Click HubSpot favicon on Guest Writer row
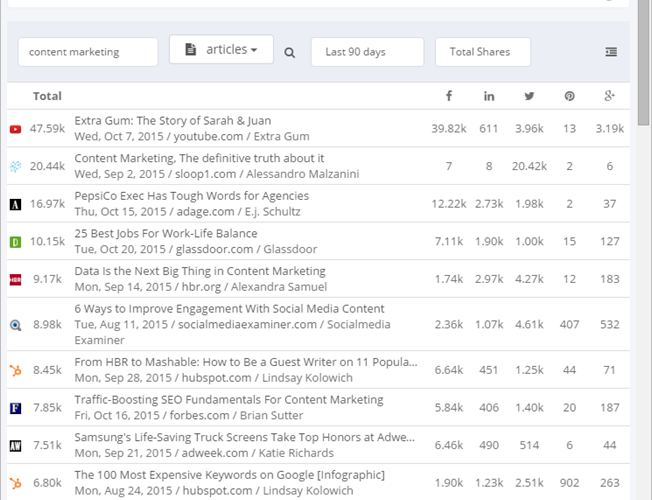 [x=15, y=370]
